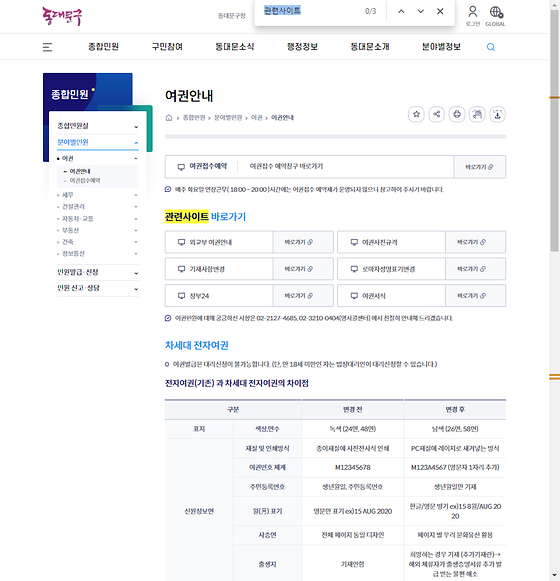Open 행정정보 main menu
560x581 pixels.
pyautogui.click(x=302, y=47)
